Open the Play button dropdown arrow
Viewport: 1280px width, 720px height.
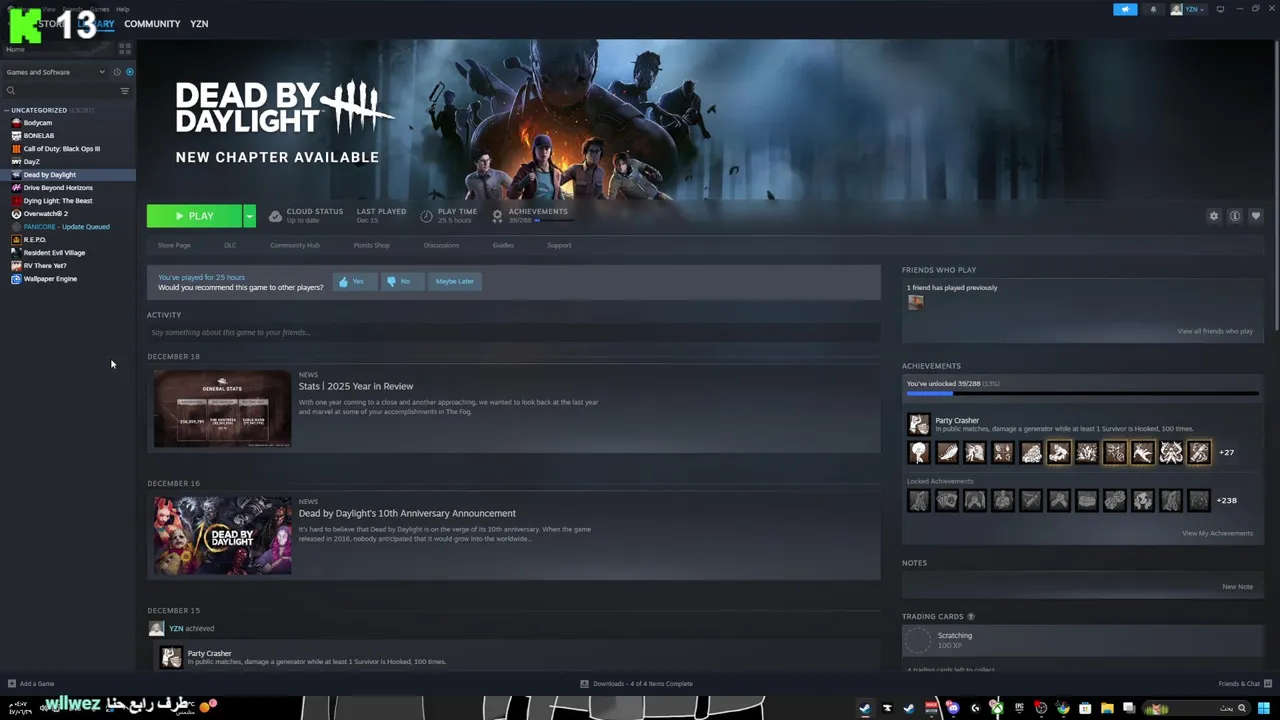click(249, 216)
